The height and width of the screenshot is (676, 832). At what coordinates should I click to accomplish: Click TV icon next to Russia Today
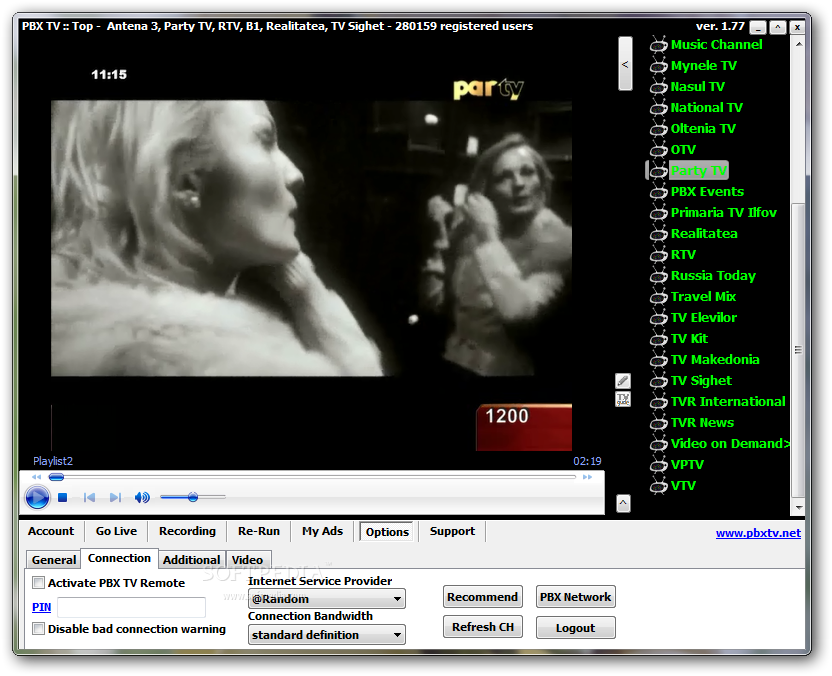[x=658, y=276]
